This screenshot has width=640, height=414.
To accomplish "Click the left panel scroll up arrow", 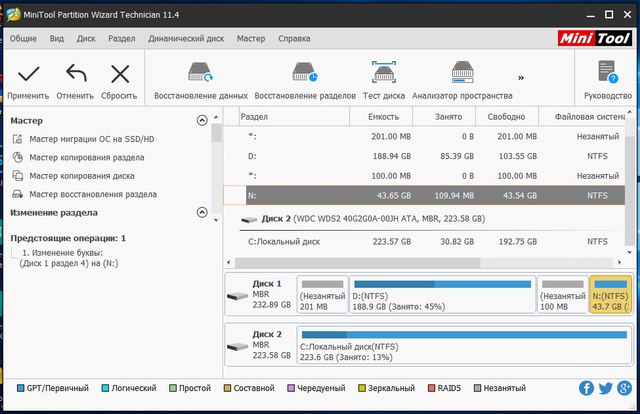I will [x=216, y=117].
